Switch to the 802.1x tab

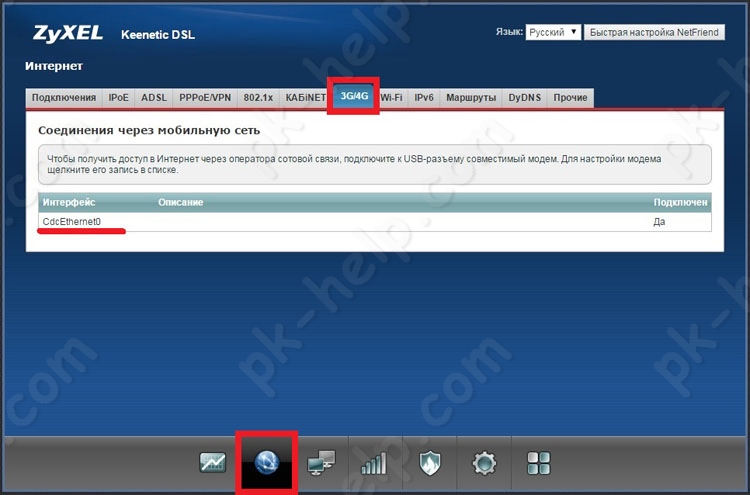258,98
